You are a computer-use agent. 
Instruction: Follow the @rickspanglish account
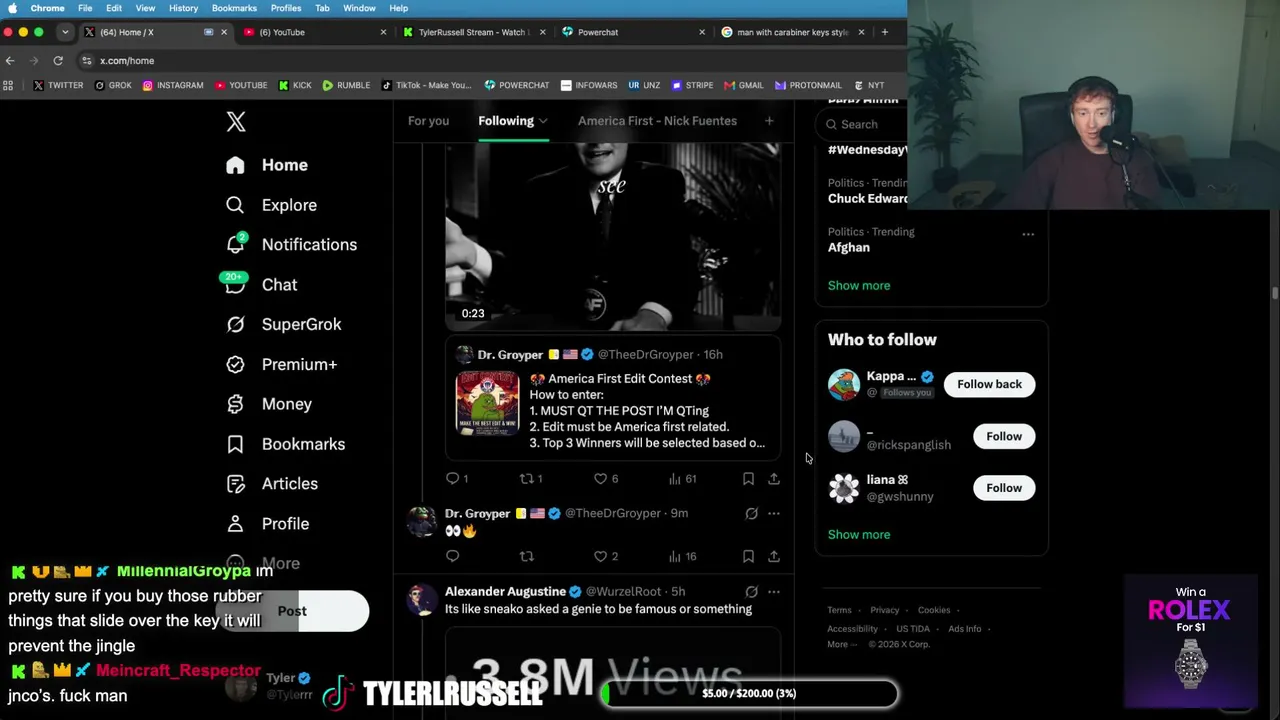(x=1004, y=436)
